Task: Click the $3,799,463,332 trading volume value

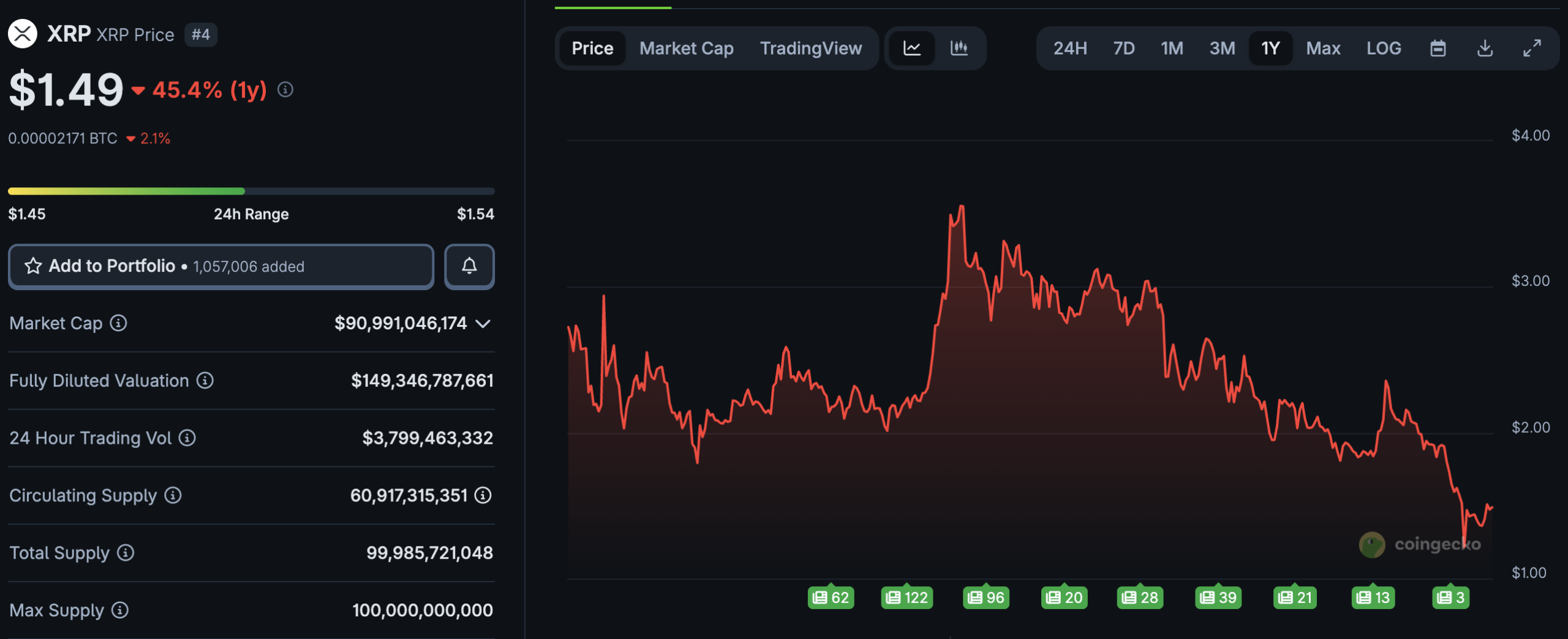Action: (428, 438)
